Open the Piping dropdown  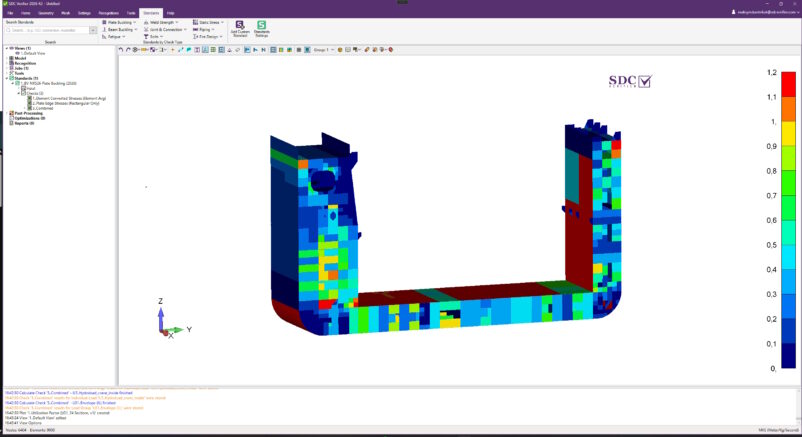point(204,30)
